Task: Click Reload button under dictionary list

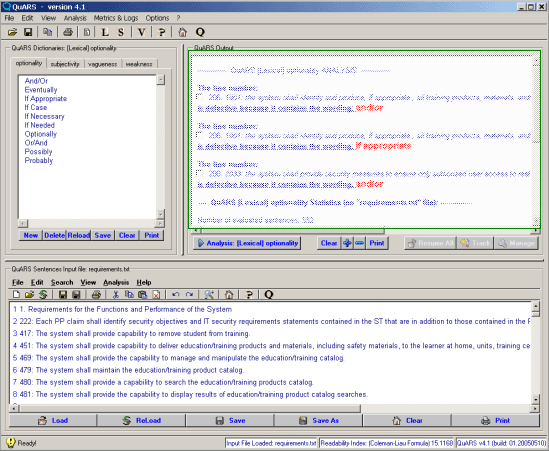Action: [x=78, y=235]
